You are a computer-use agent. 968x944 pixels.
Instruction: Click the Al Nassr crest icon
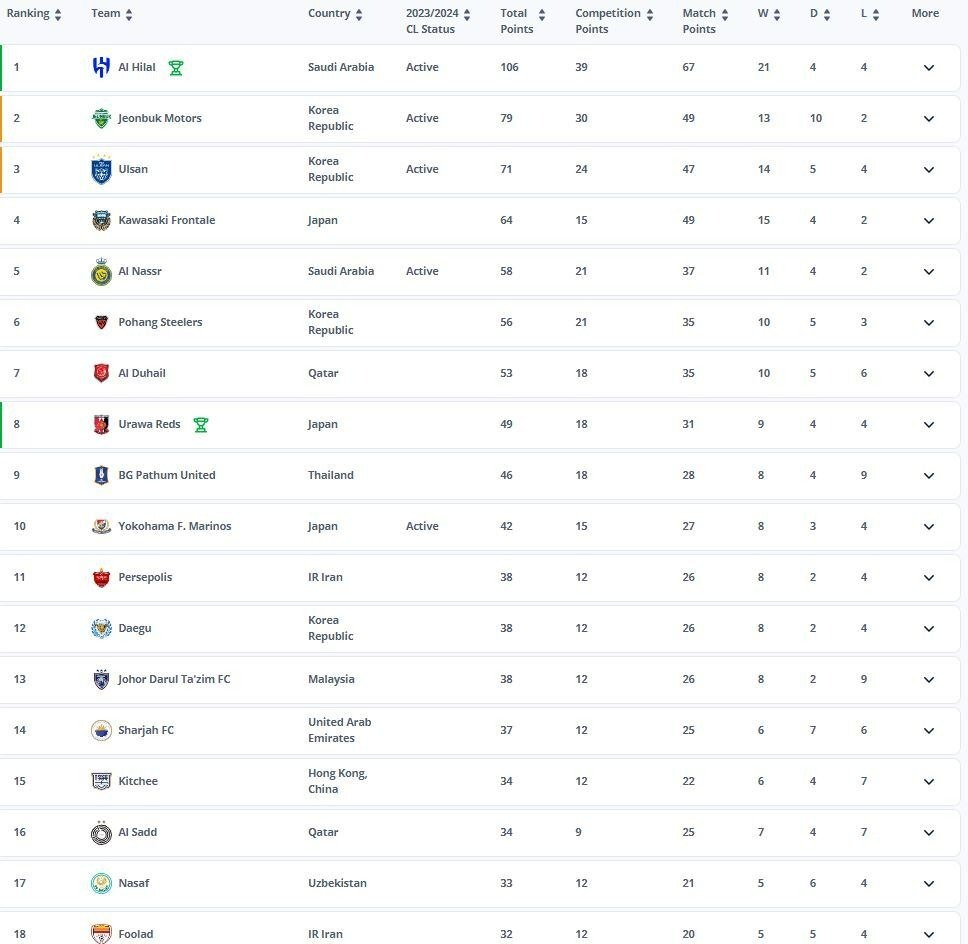pos(101,272)
